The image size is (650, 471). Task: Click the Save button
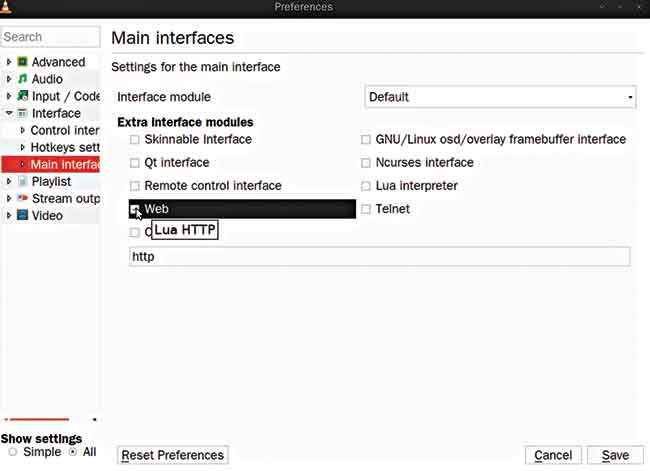(x=615, y=455)
